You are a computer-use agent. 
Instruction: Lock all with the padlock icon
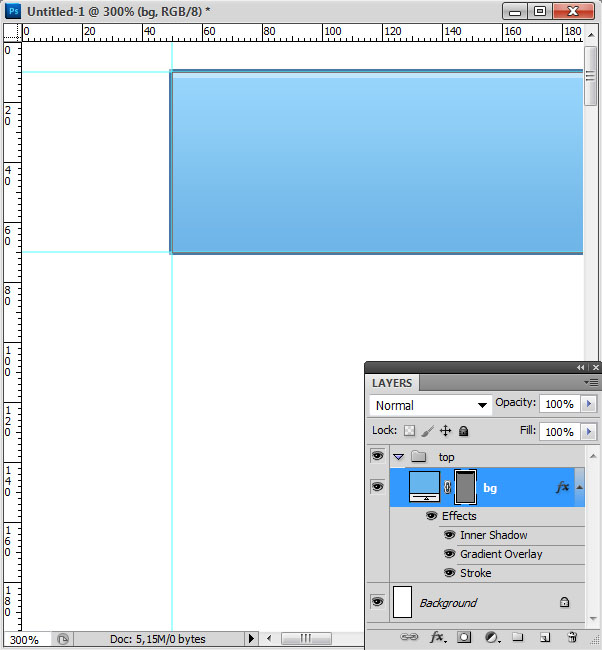coord(464,431)
